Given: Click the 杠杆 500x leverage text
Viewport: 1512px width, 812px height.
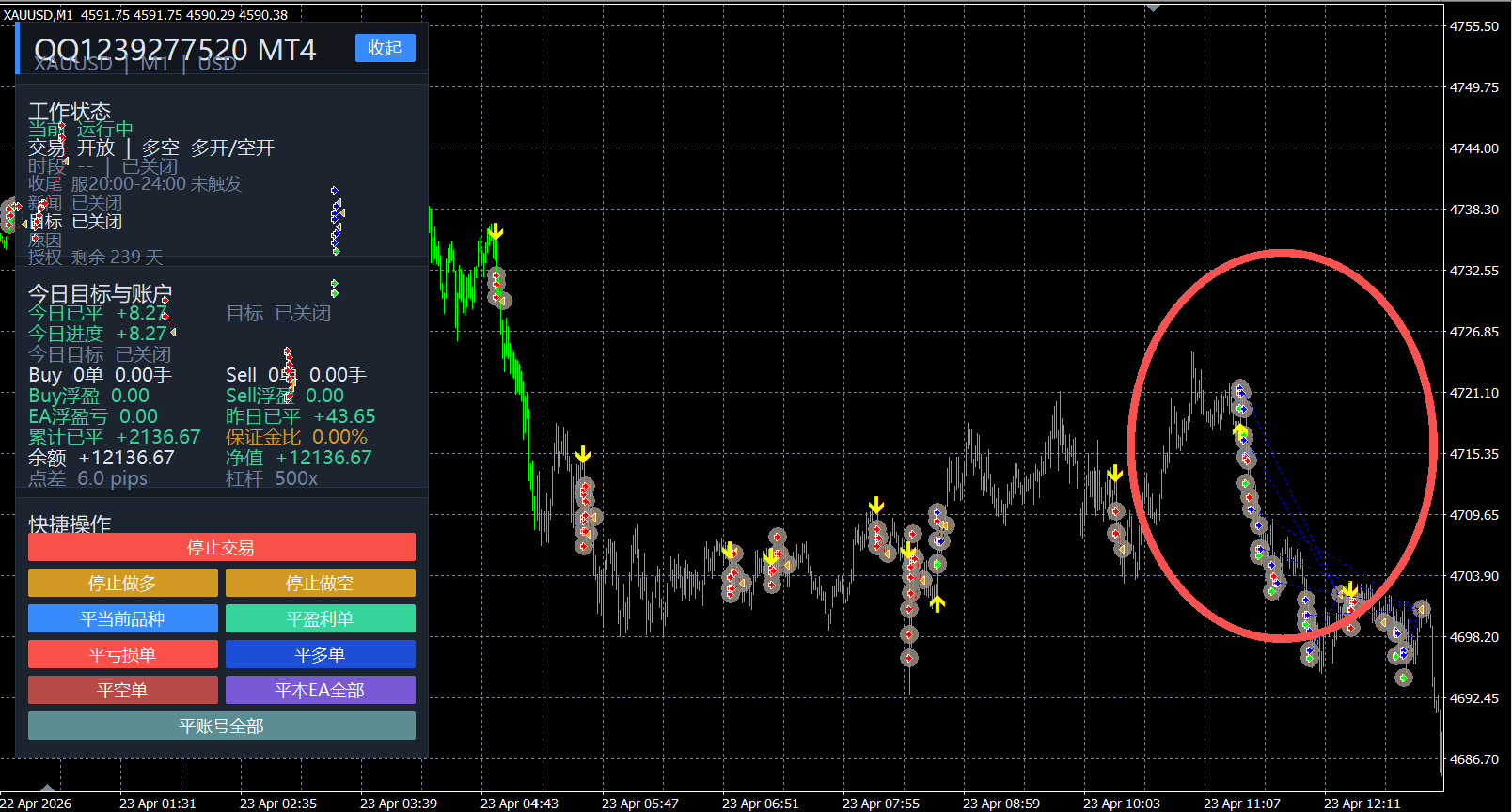Looking at the screenshot, I should [x=273, y=478].
